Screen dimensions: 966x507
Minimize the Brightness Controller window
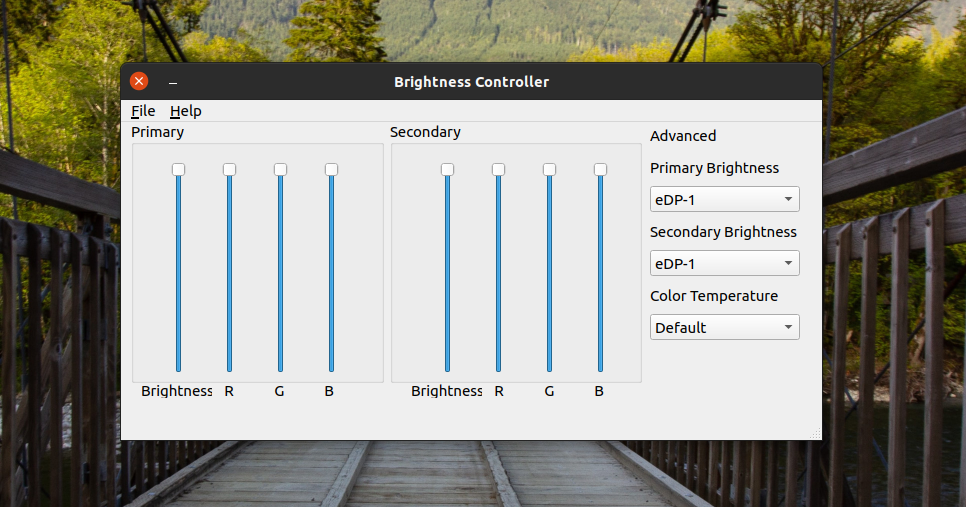click(173, 83)
